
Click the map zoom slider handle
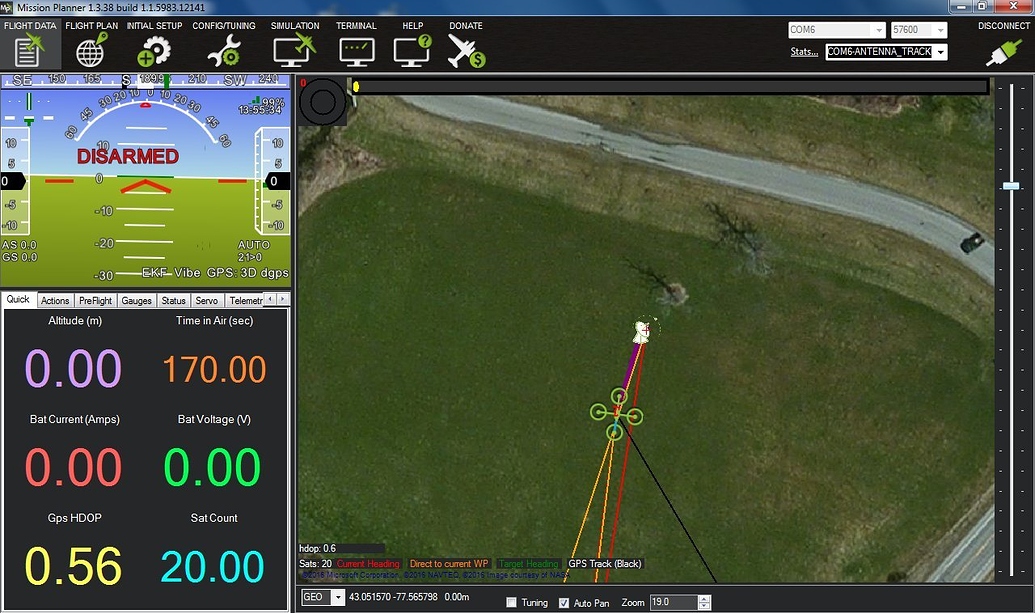coord(1011,186)
